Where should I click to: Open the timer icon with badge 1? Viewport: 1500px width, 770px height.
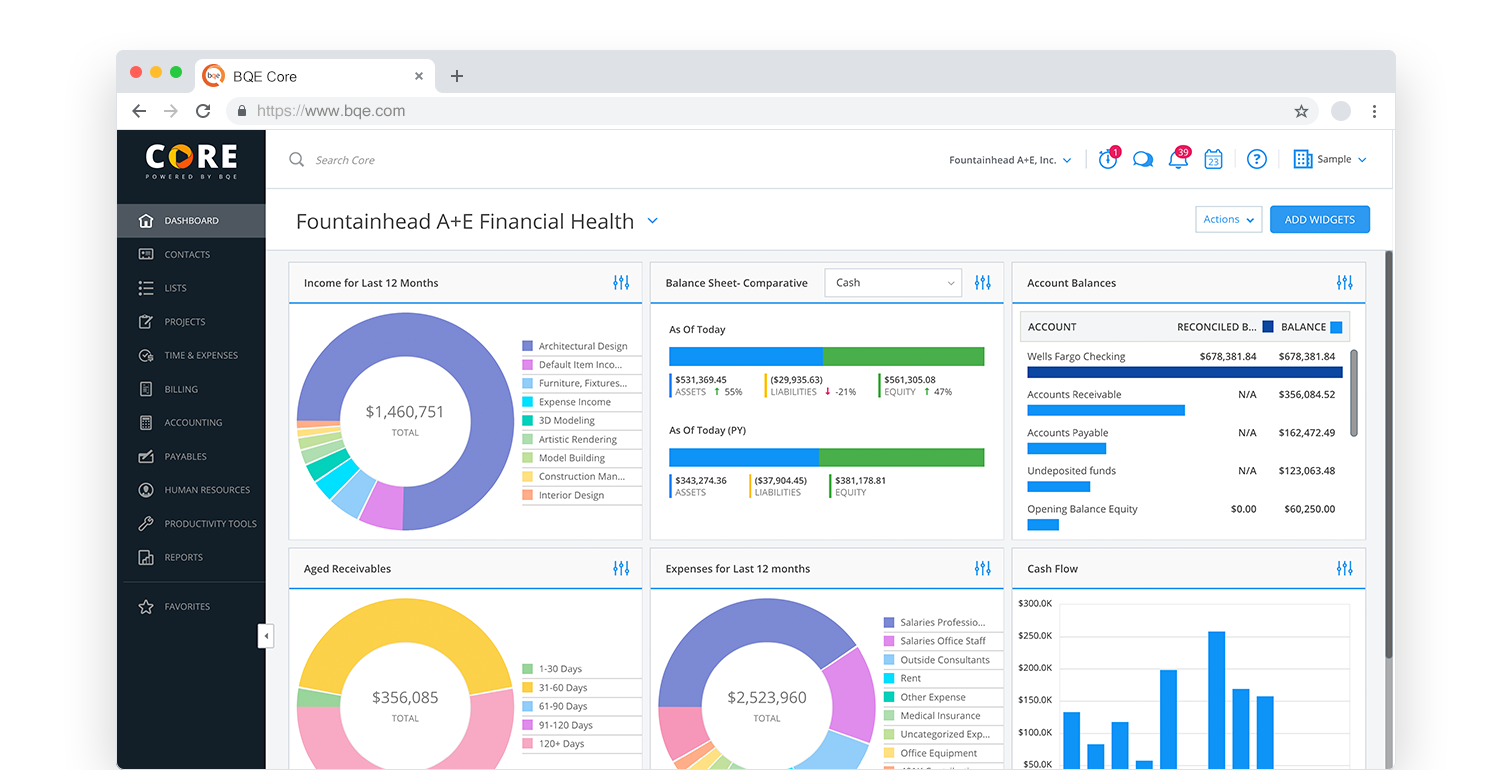(x=1108, y=159)
